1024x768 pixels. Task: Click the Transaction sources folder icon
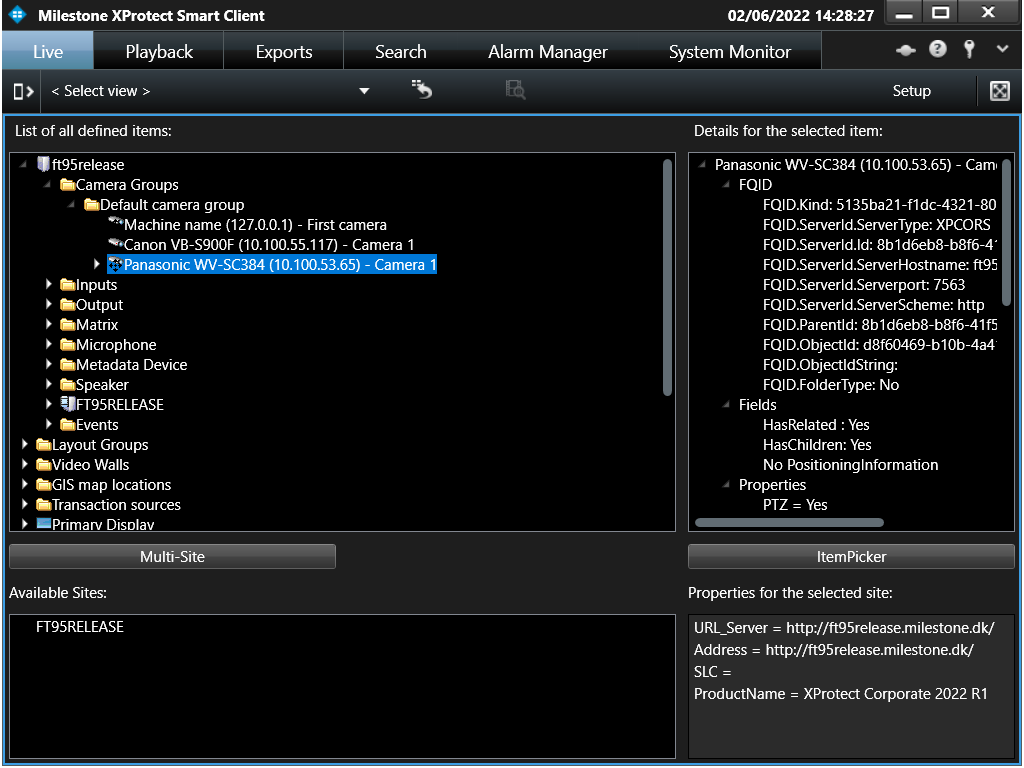click(43, 505)
